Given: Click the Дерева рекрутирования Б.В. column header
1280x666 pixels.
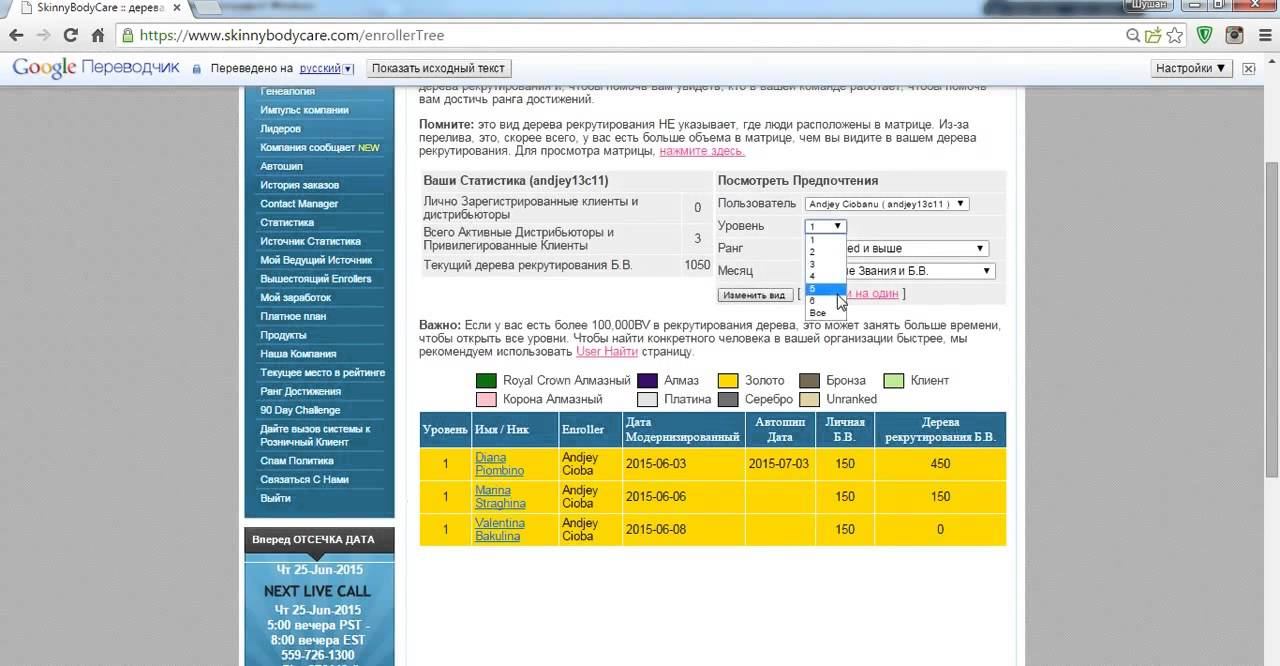Looking at the screenshot, I should pyautogui.click(x=940, y=430).
